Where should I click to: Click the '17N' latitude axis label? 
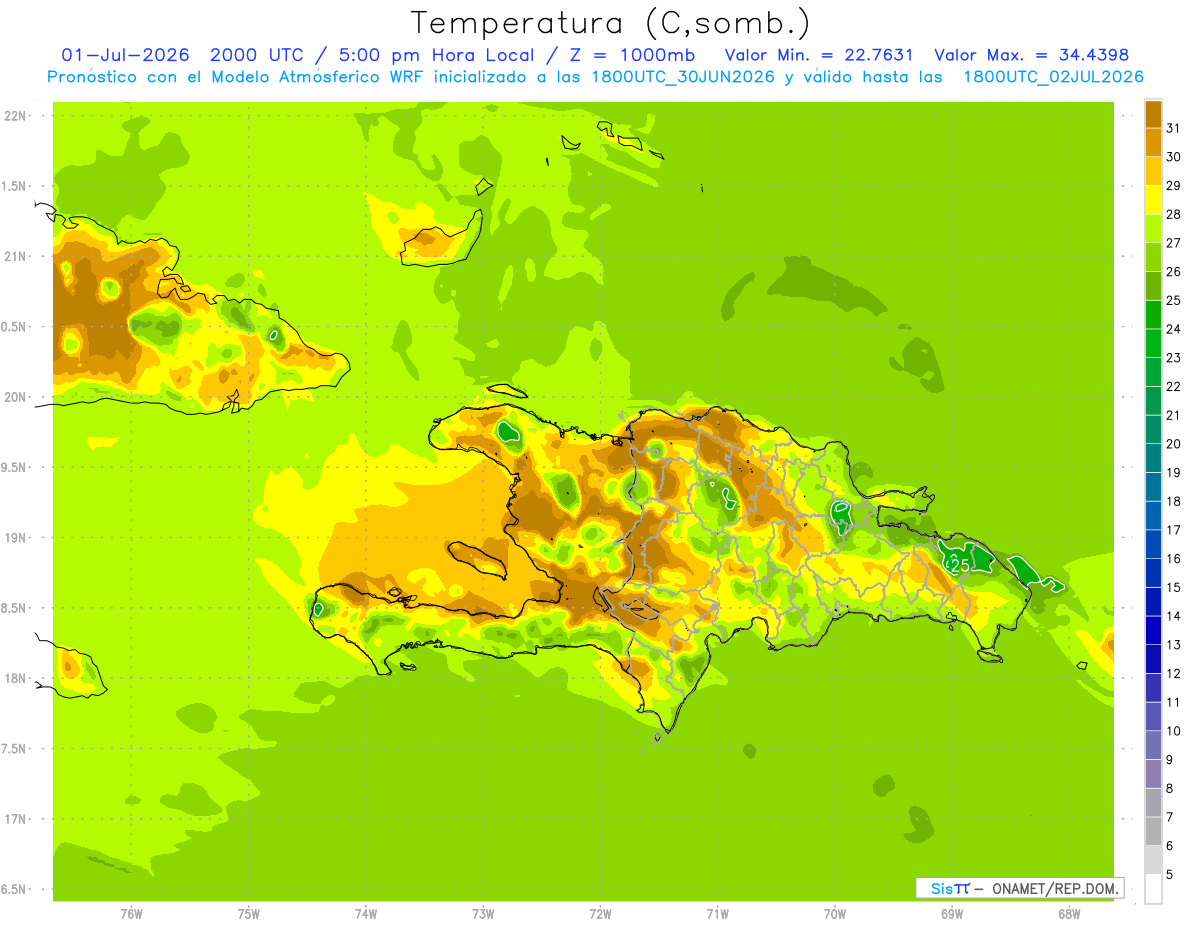(x=14, y=819)
